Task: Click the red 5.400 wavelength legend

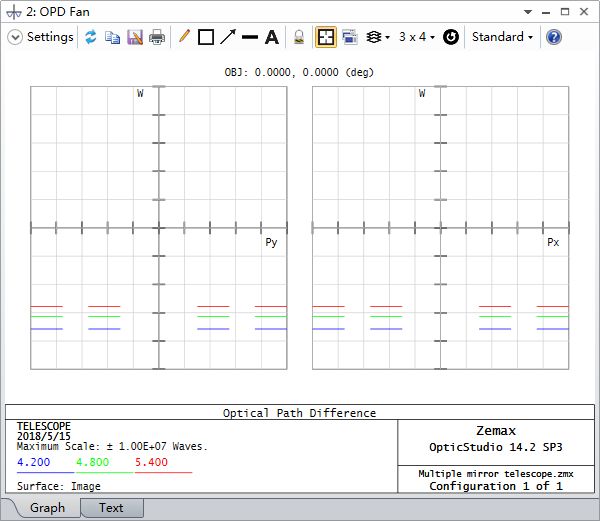Action: (152, 462)
